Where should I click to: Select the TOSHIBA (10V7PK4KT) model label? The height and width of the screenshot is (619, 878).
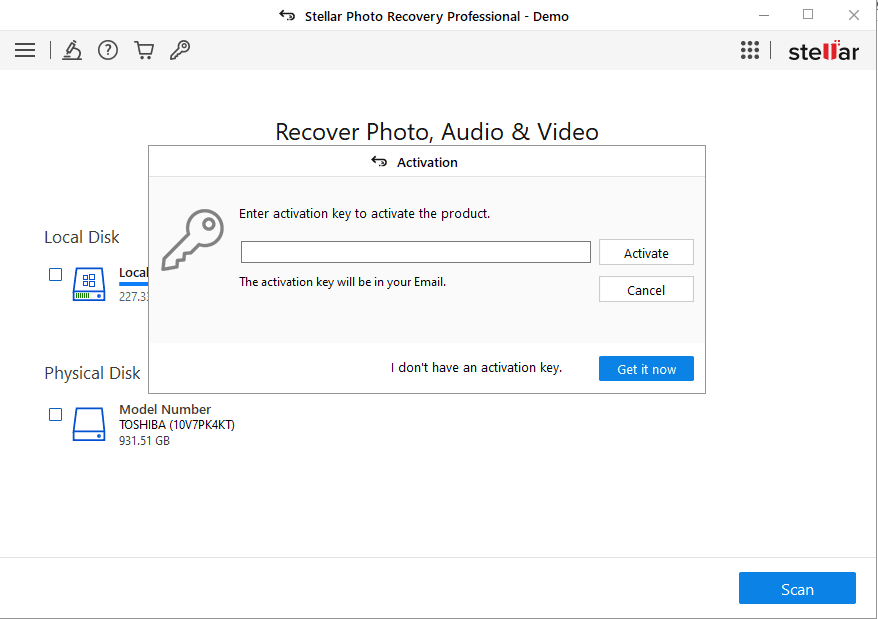tap(177, 424)
